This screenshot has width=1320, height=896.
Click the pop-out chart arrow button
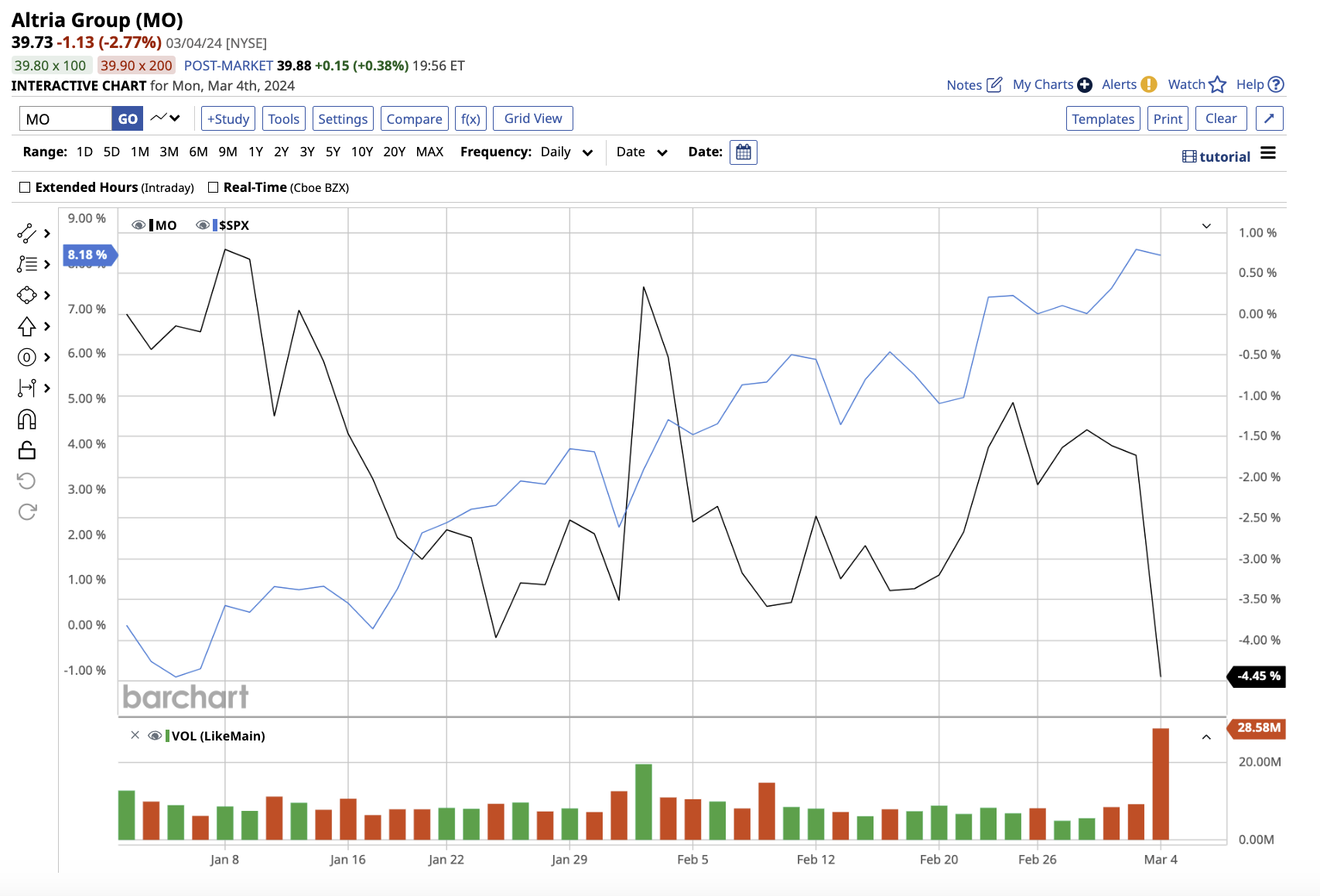[x=1269, y=118]
